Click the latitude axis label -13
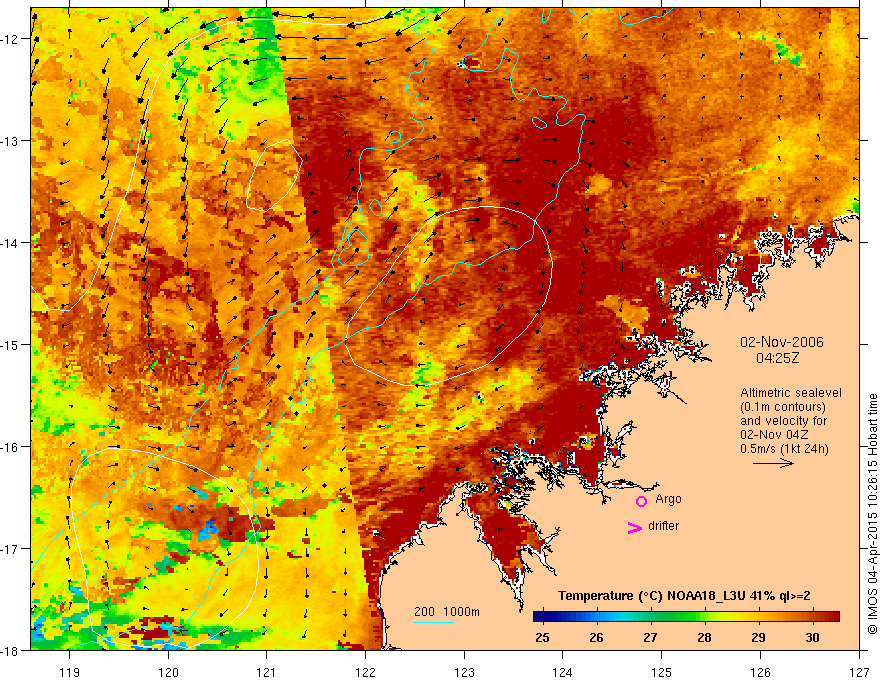Viewport: 880px width, 680px height. point(10,141)
